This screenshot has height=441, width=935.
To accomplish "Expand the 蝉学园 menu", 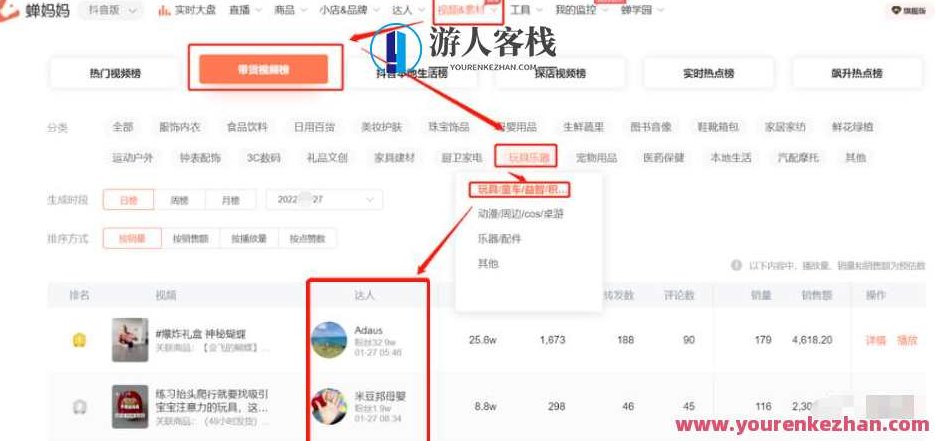I will tap(641, 11).
